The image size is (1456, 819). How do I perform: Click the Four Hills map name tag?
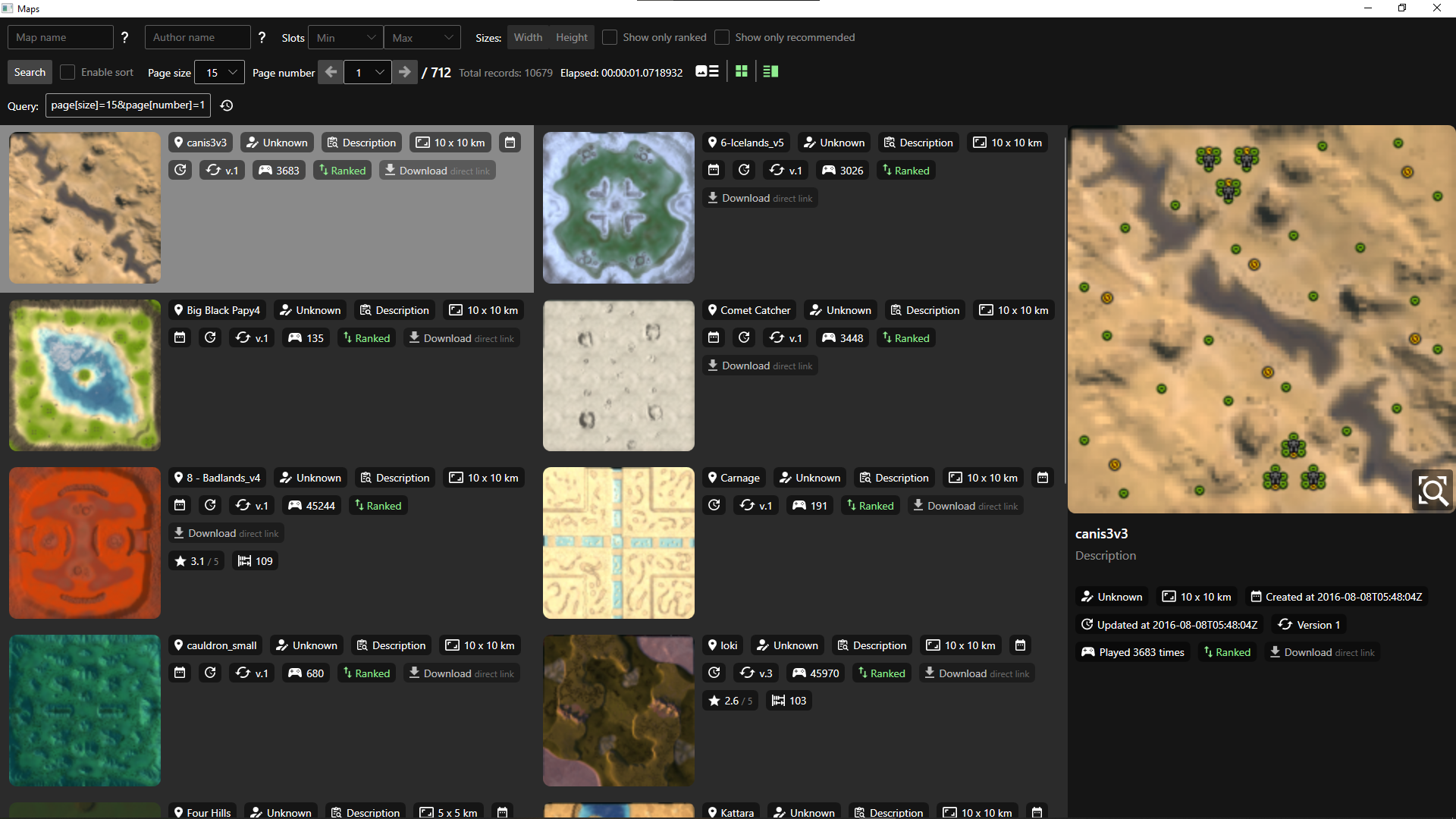[202, 811]
